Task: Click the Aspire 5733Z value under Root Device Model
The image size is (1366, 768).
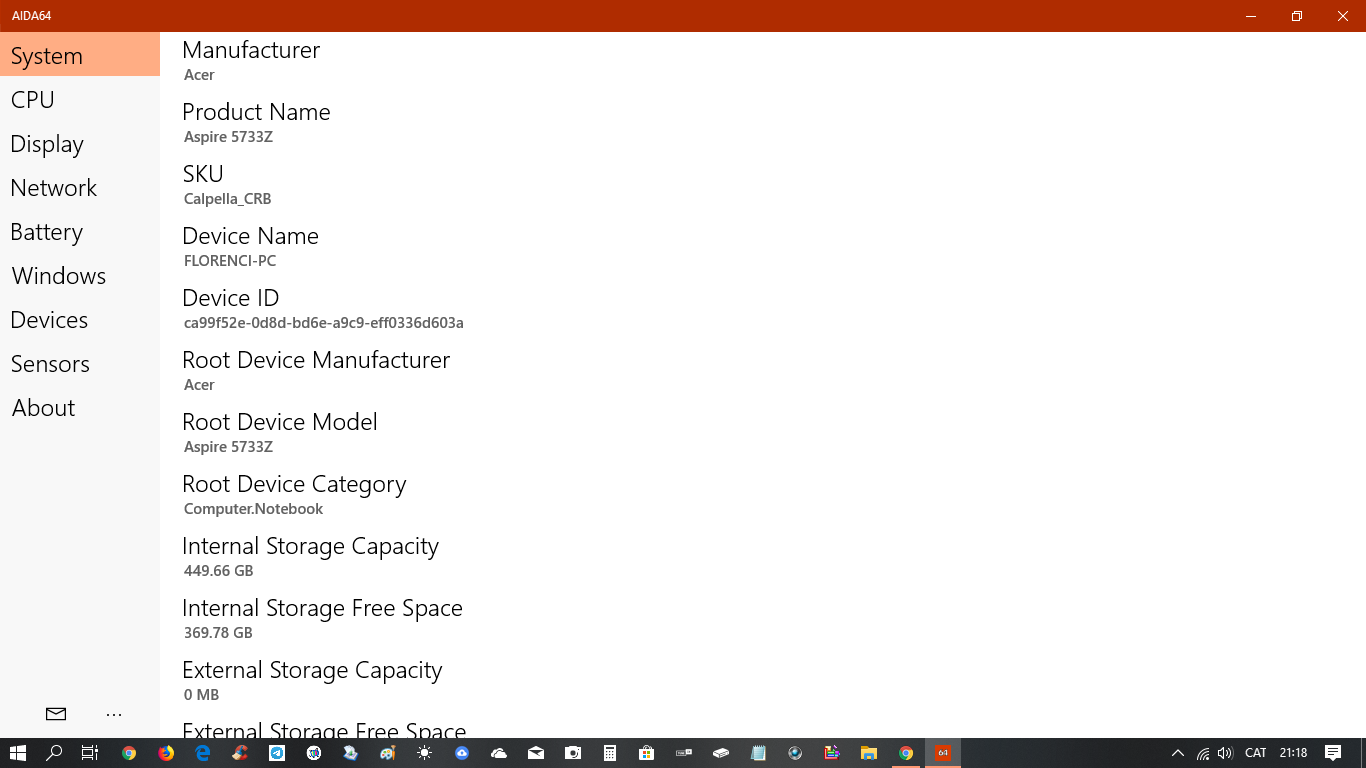Action: point(228,447)
